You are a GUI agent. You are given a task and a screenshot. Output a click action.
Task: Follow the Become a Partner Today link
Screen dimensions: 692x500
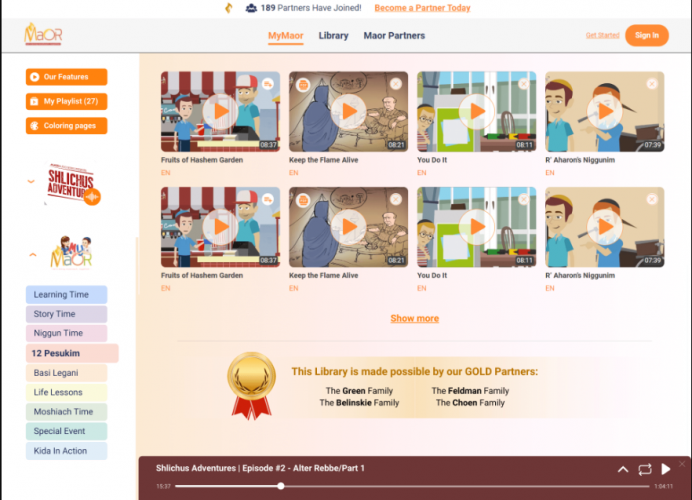[x=422, y=8]
